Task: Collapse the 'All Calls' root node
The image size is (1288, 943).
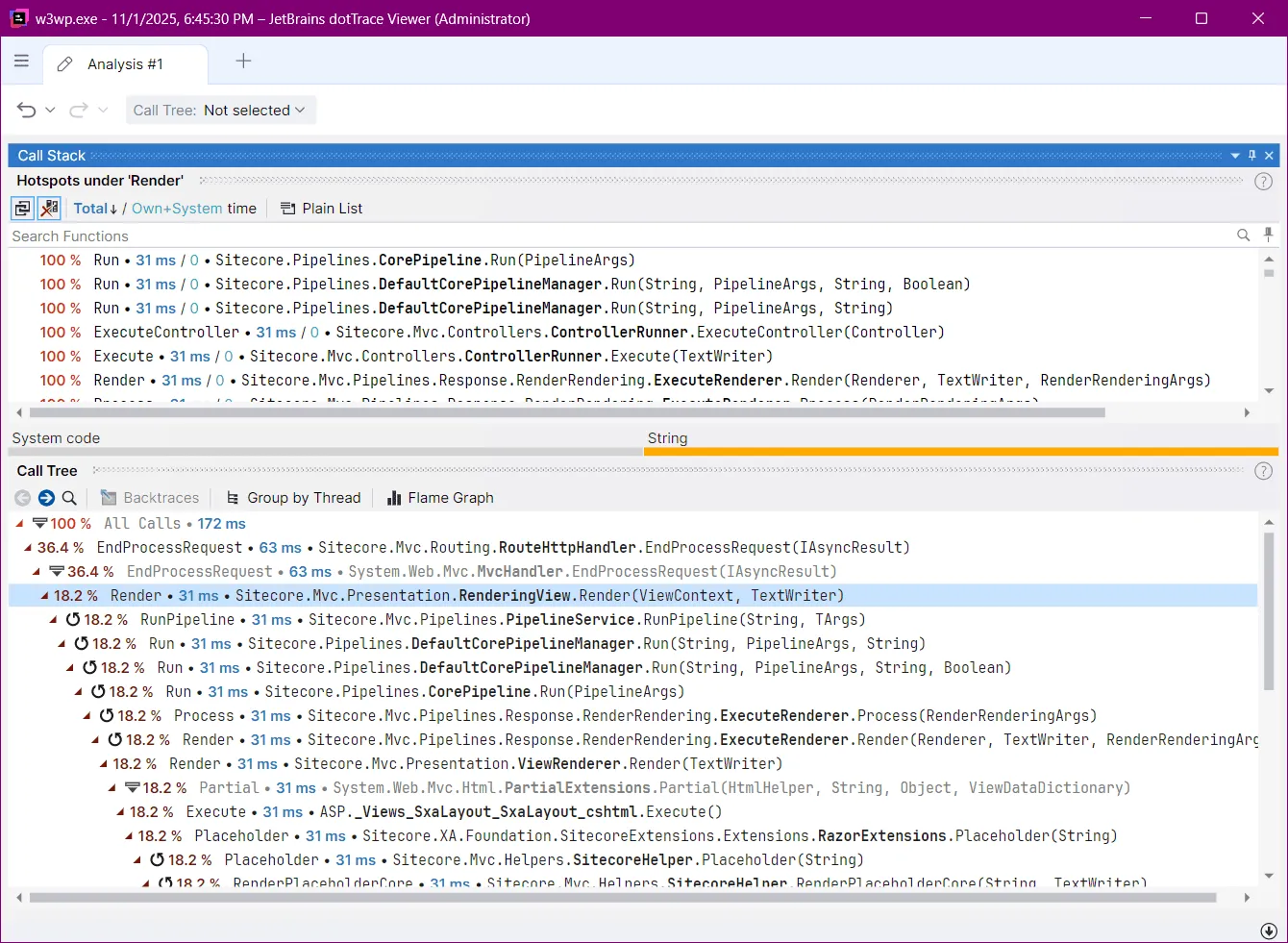Action: click(x=20, y=524)
